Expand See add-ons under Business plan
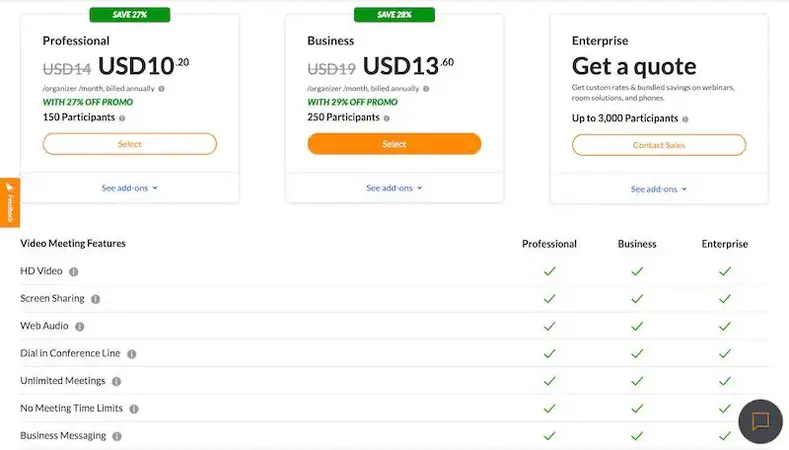Image resolution: width=789 pixels, height=450 pixels. [394, 188]
